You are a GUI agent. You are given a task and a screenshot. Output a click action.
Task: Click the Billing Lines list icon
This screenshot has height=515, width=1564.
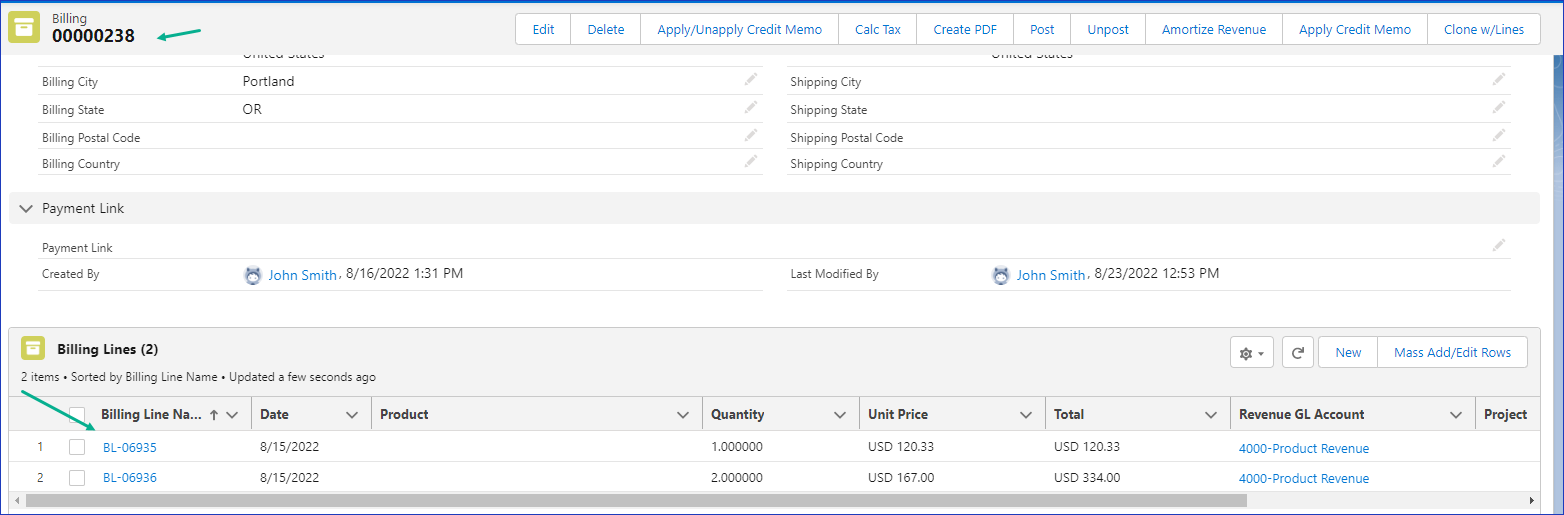(x=34, y=349)
